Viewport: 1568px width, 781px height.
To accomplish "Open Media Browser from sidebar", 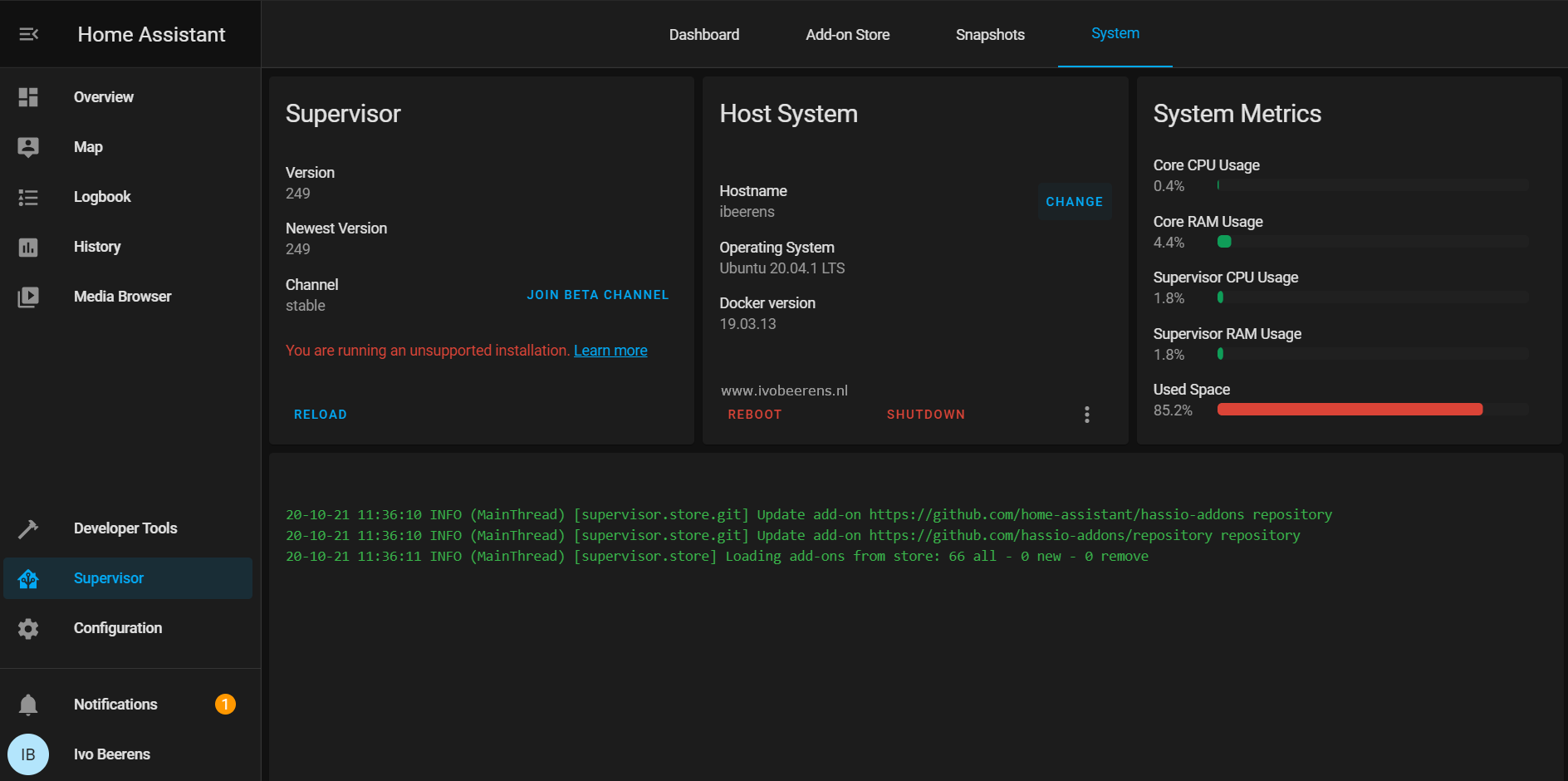I will [x=128, y=297].
